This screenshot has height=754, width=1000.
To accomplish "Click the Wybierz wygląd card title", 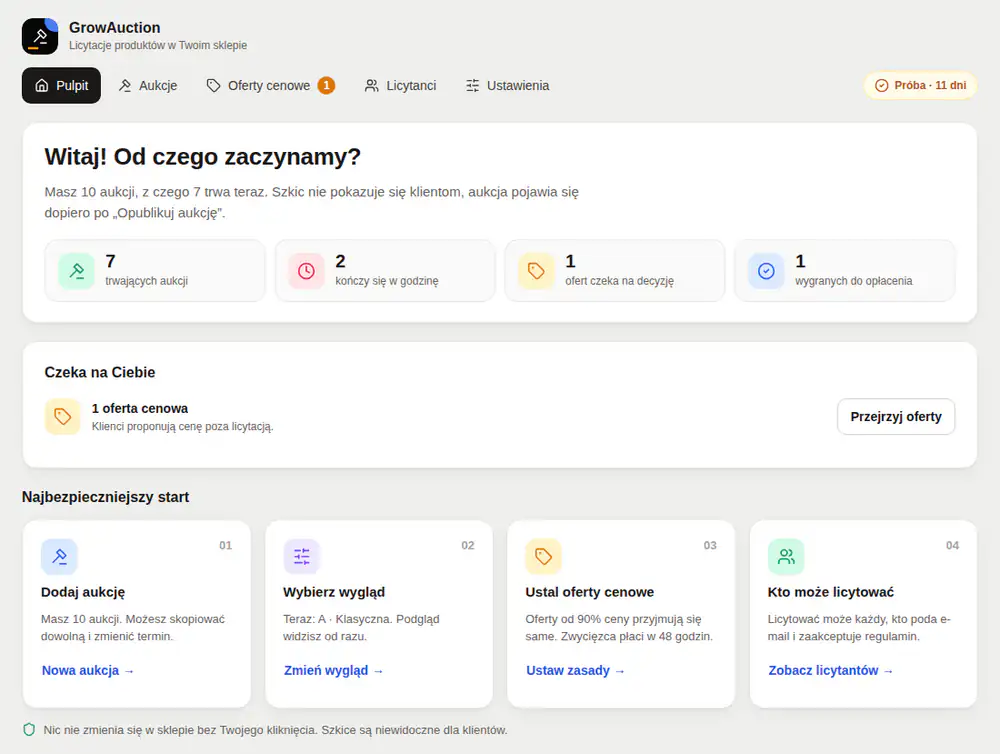I will 334,592.
